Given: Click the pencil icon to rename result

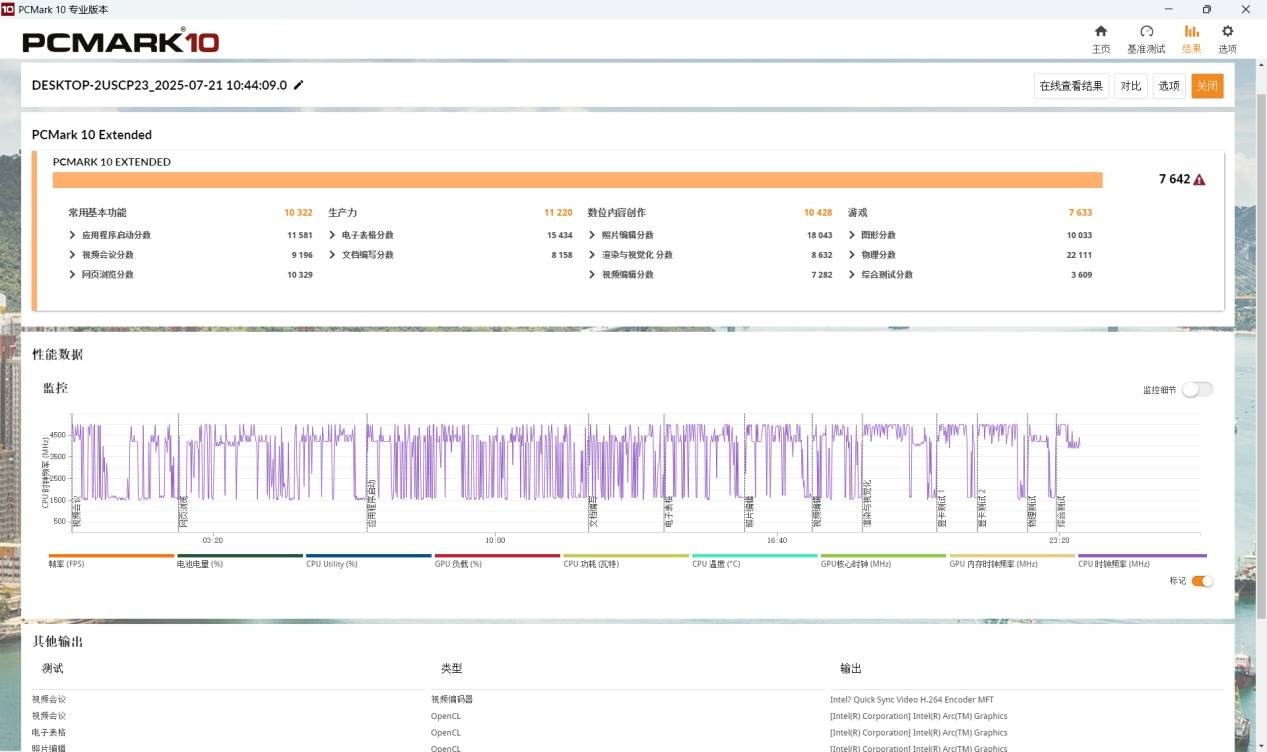Looking at the screenshot, I should [x=298, y=86].
